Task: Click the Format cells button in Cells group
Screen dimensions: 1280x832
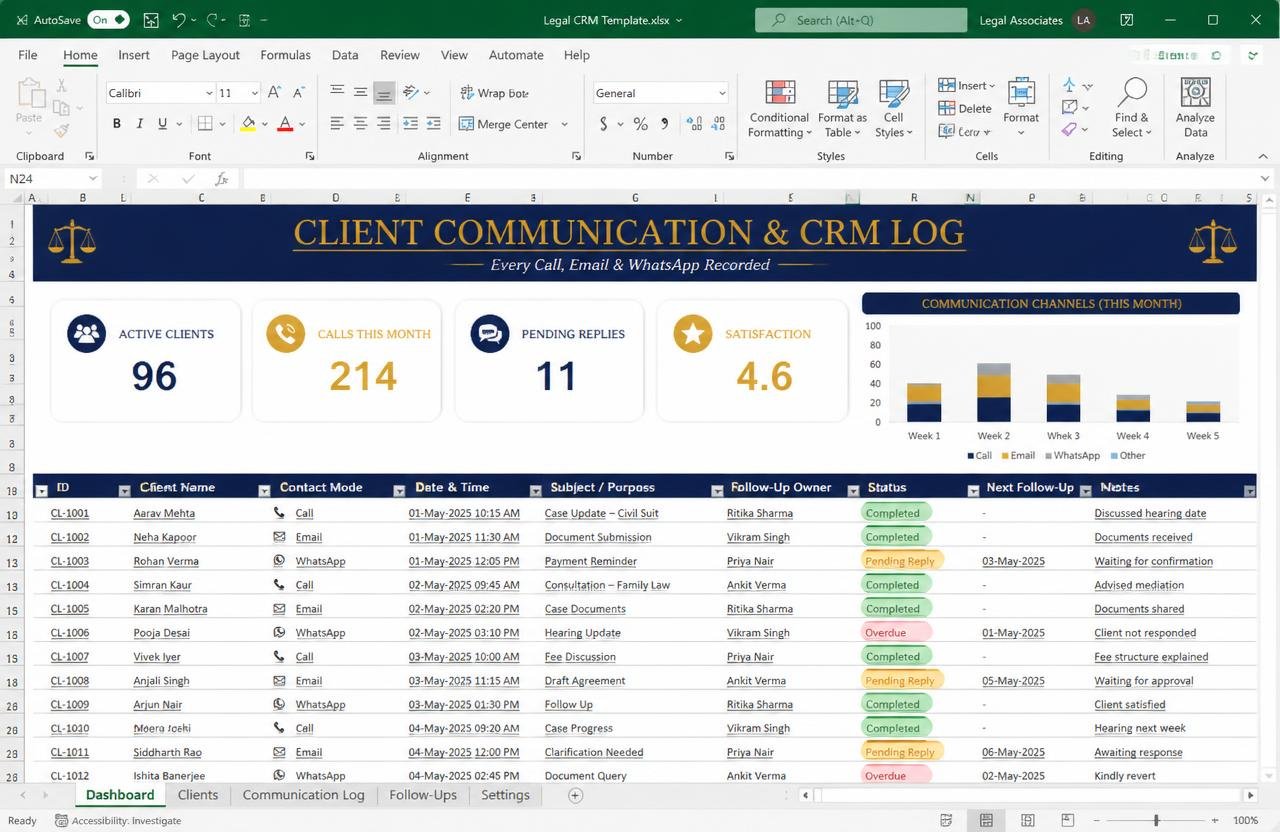Action: click(1021, 107)
